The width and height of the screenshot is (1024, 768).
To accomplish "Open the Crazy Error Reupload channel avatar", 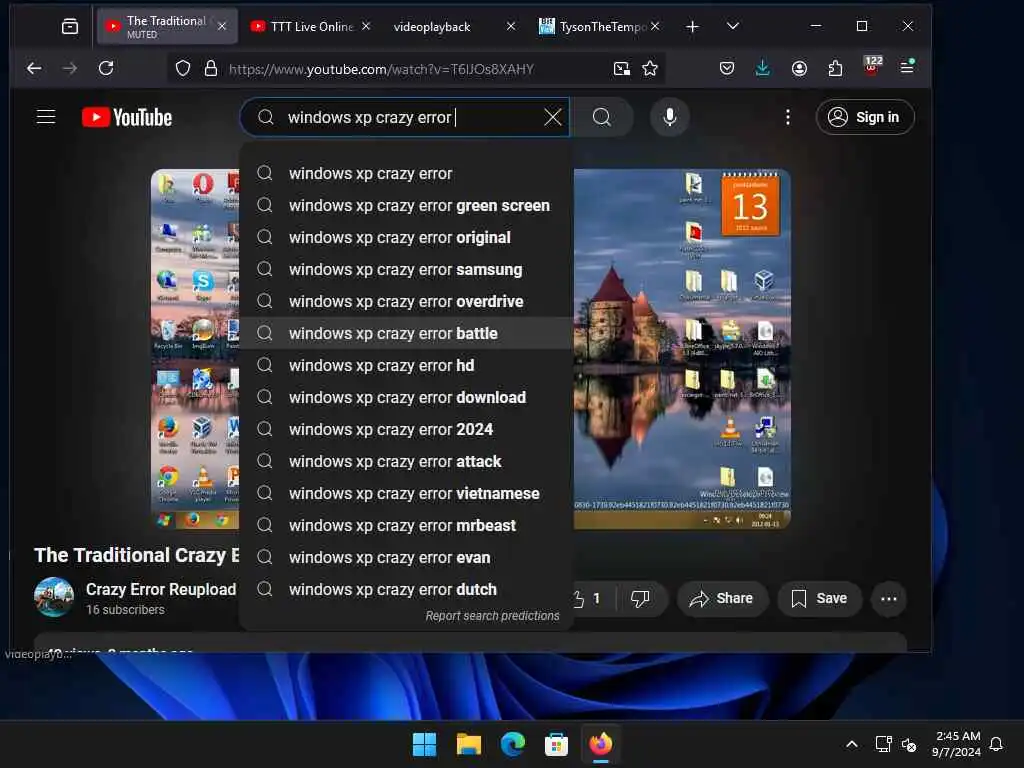I will 54,598.
